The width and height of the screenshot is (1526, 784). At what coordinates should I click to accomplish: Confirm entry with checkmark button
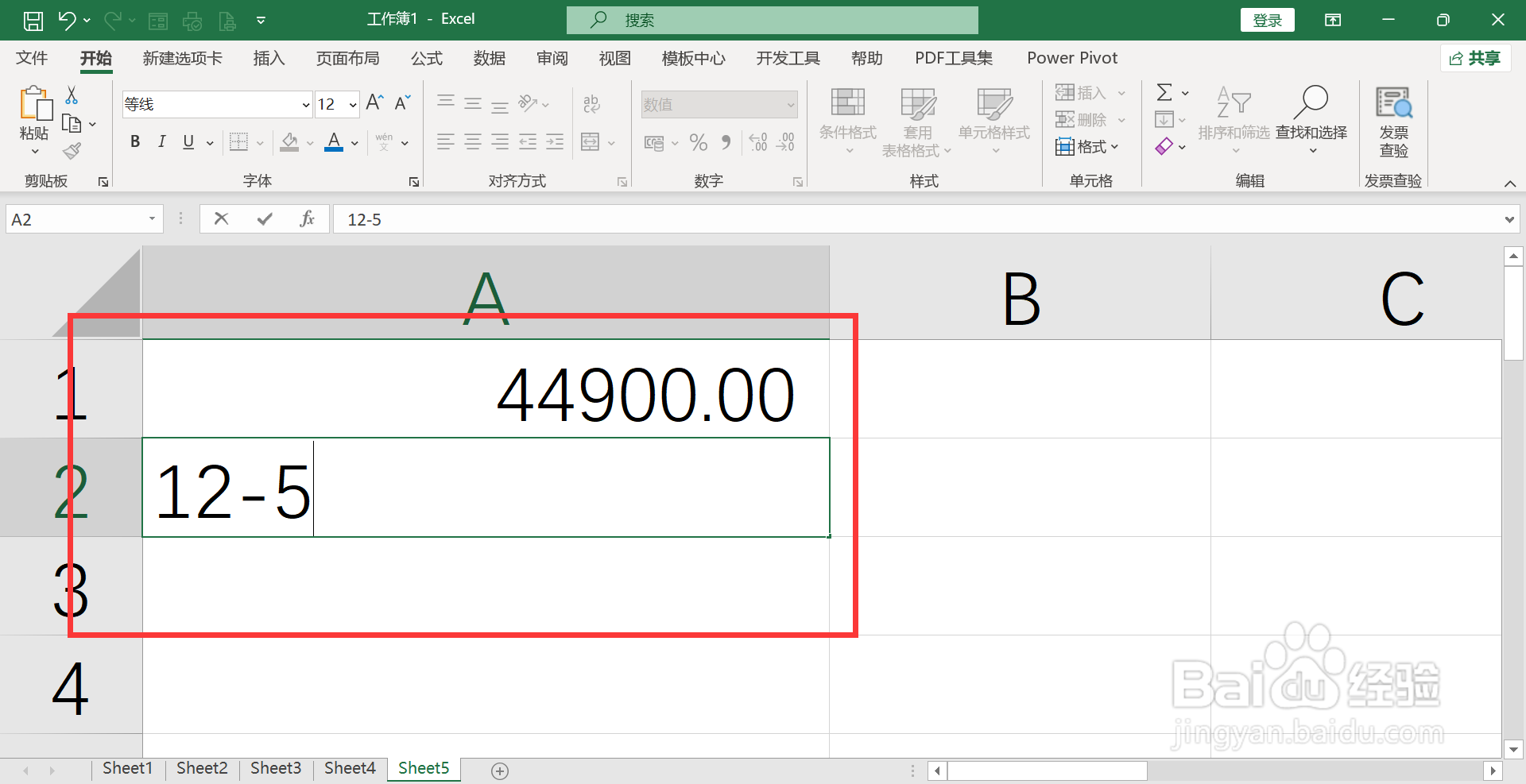(265, 219)
